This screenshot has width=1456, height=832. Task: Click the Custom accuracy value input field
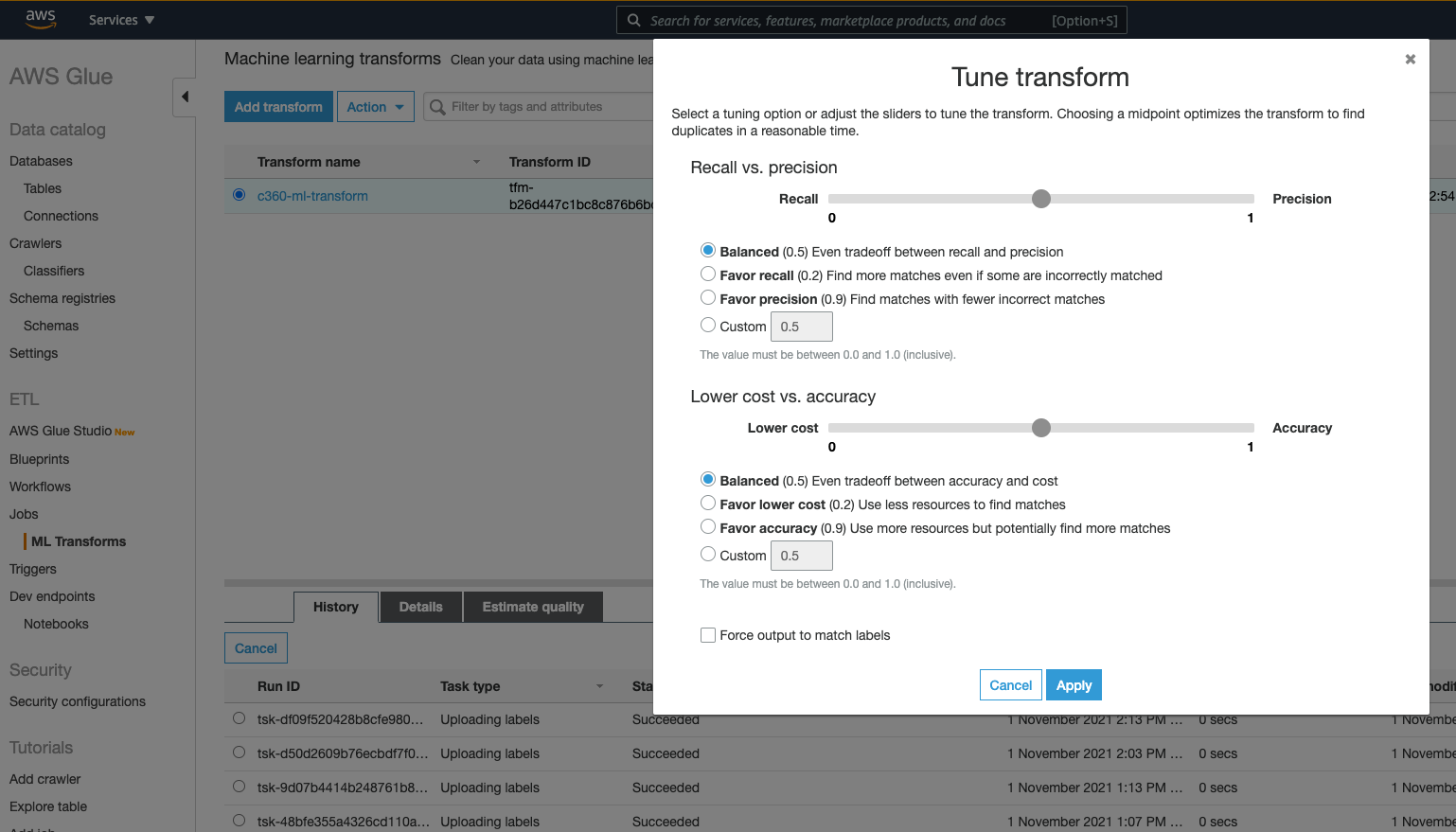(x=801, y=556)
